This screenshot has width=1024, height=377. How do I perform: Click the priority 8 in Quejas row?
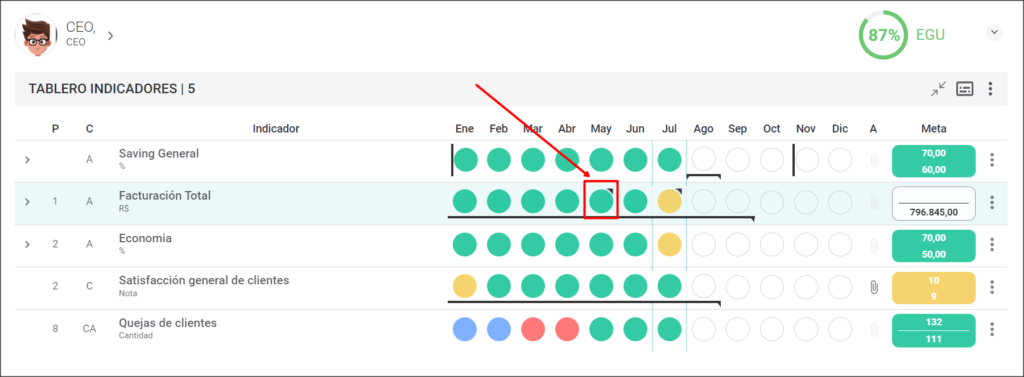point(56,329)
